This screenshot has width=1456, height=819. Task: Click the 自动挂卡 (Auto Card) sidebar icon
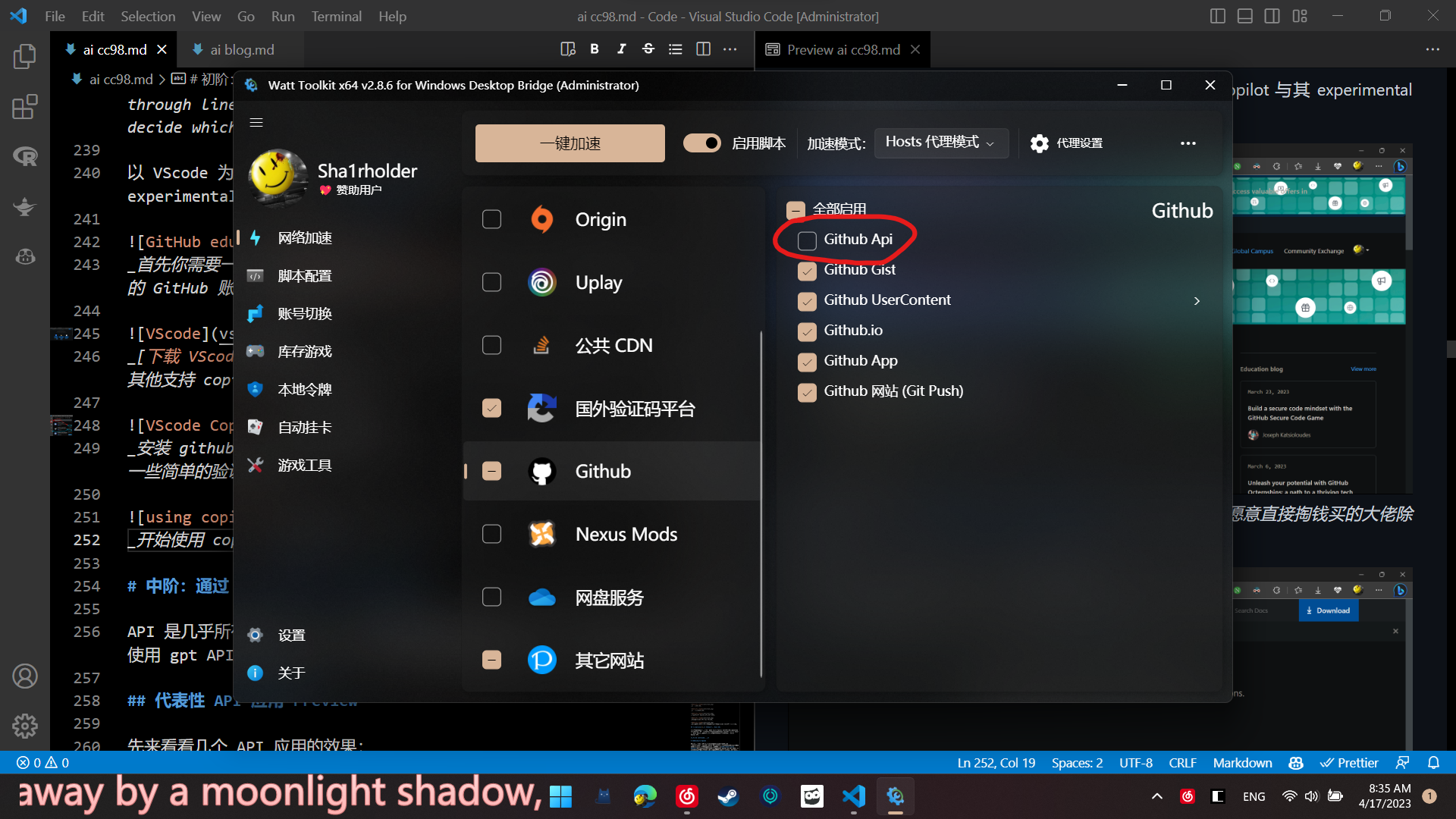(x=257, y=426)
